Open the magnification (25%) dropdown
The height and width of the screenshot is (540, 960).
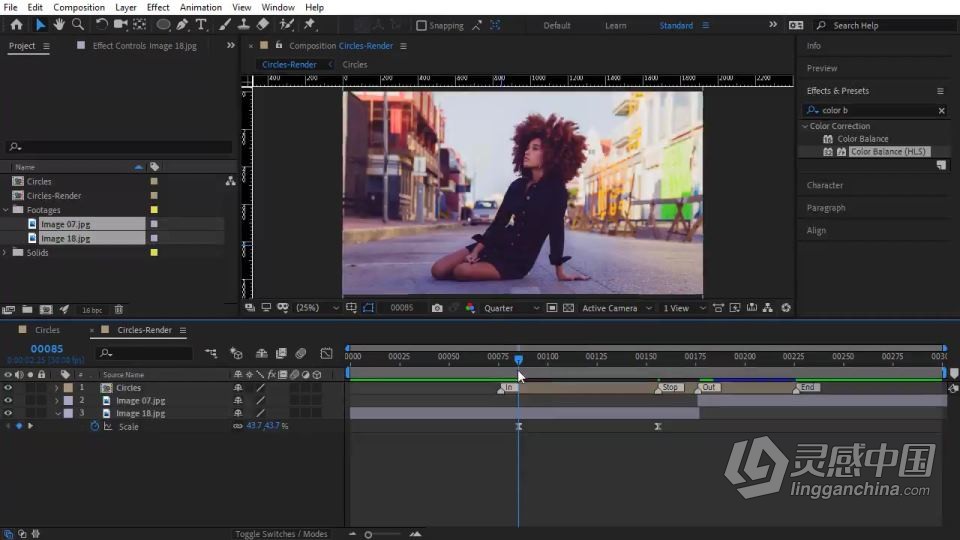[317, 308]
